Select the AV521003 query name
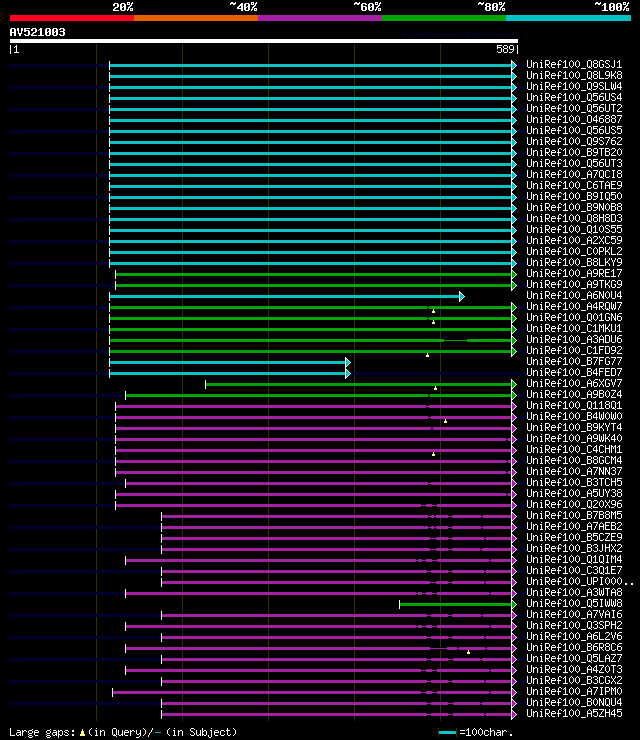Screen dimensions: 640x740 37,33
